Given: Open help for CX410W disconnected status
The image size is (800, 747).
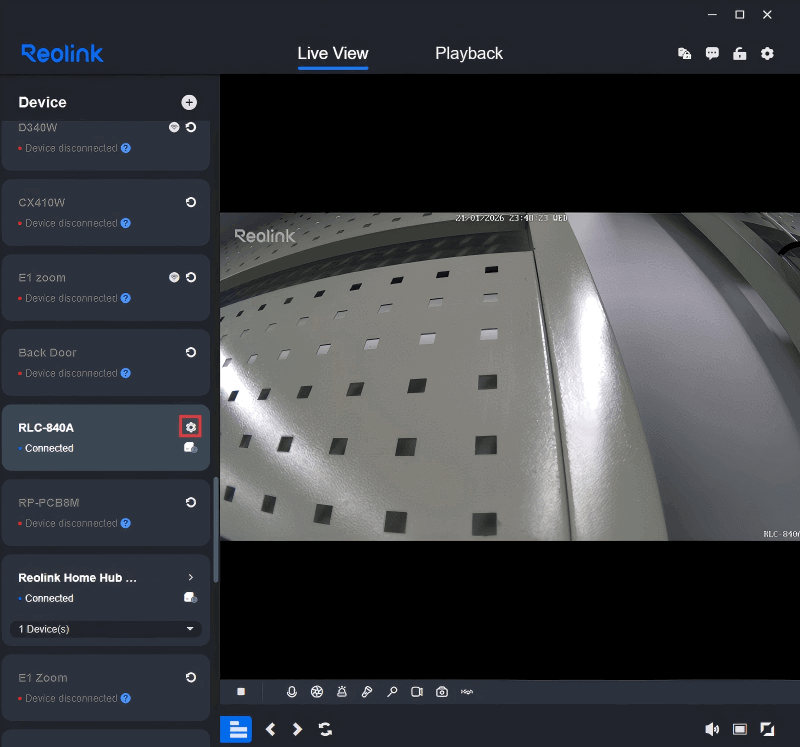Looking at the screenshot, I should pos(126,223).
